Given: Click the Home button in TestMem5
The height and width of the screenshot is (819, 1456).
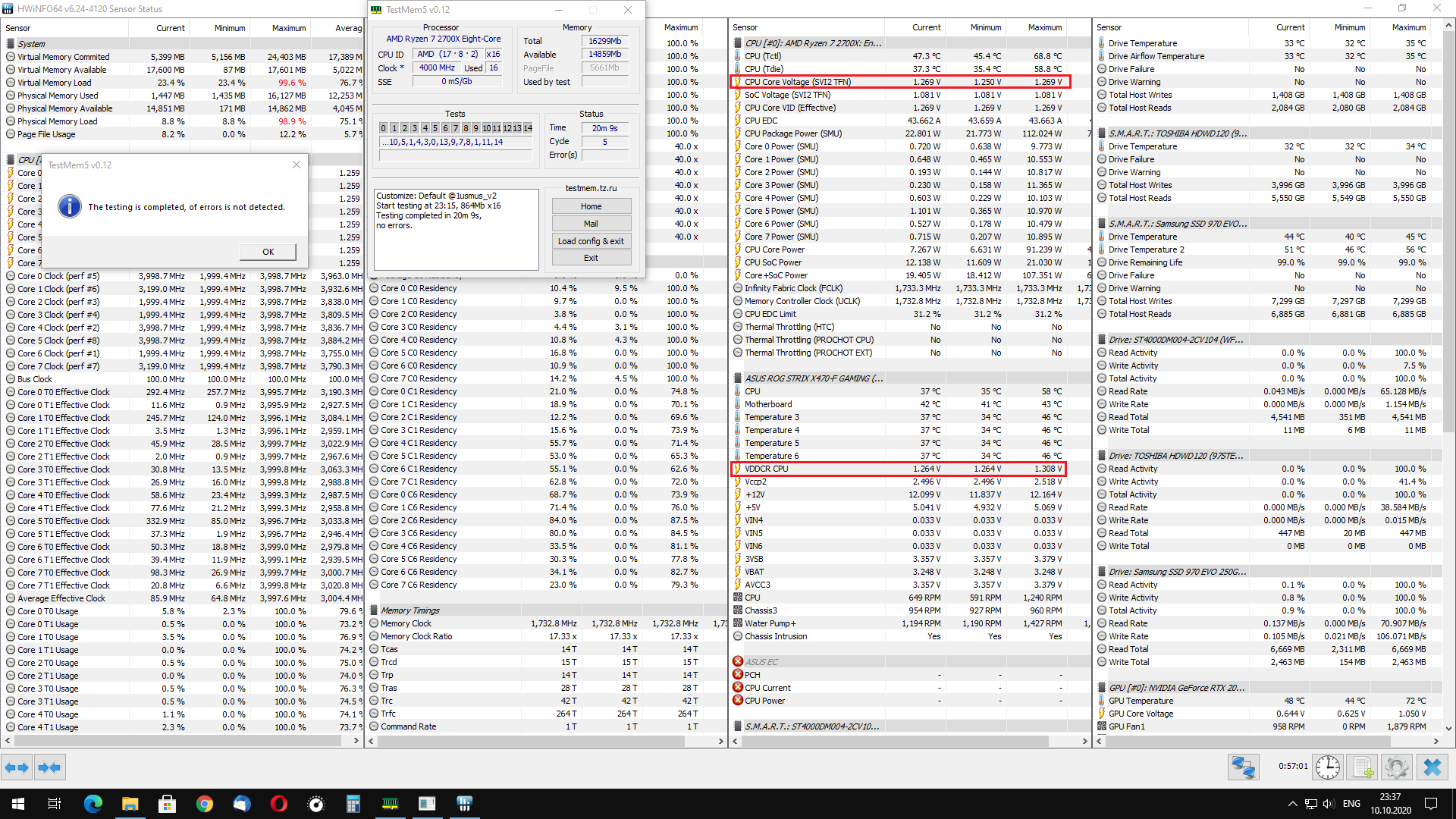Looking at the screenshot, I should pos(591,206).
